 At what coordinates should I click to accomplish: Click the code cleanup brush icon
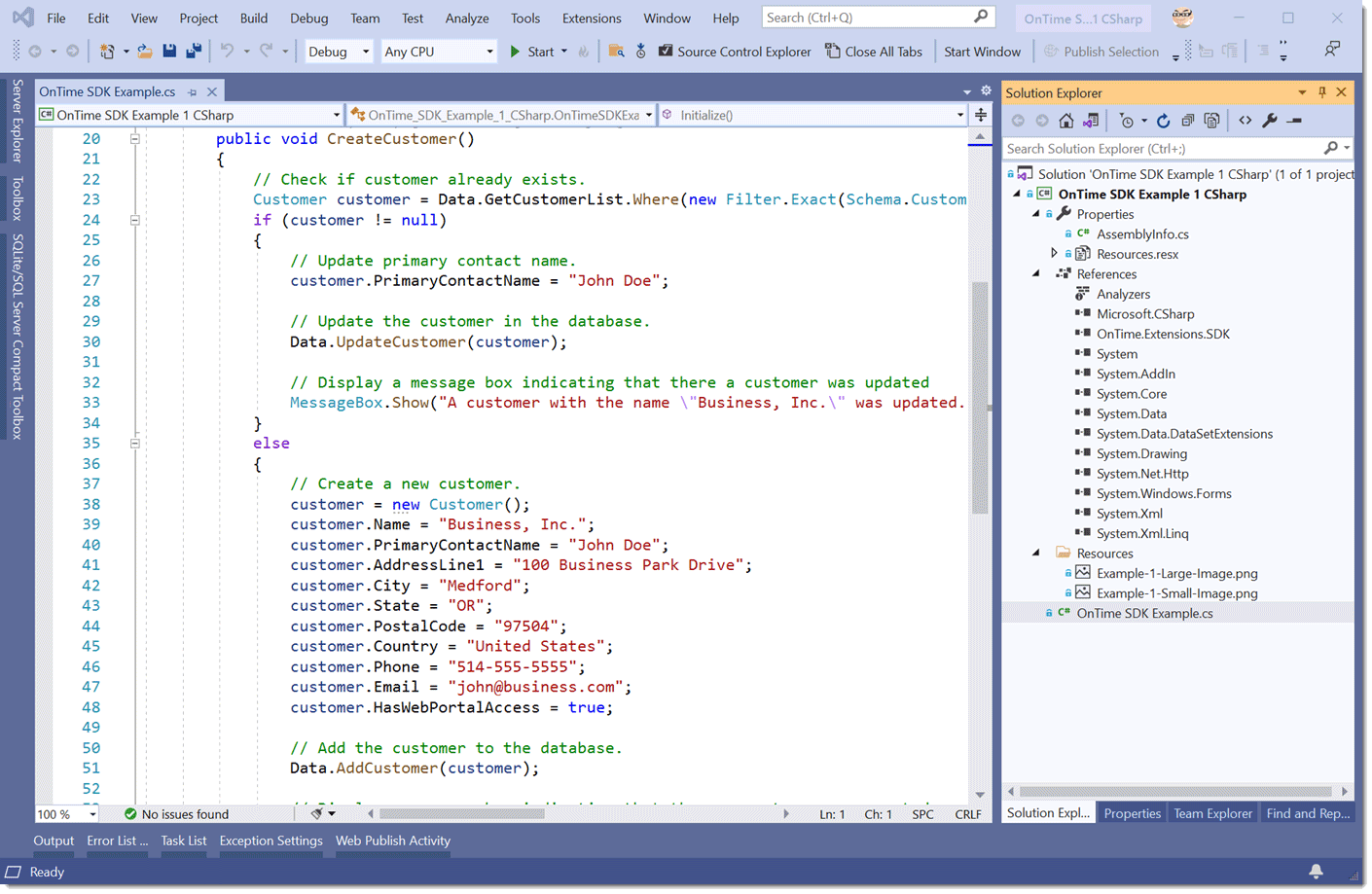tap(317, 813)
